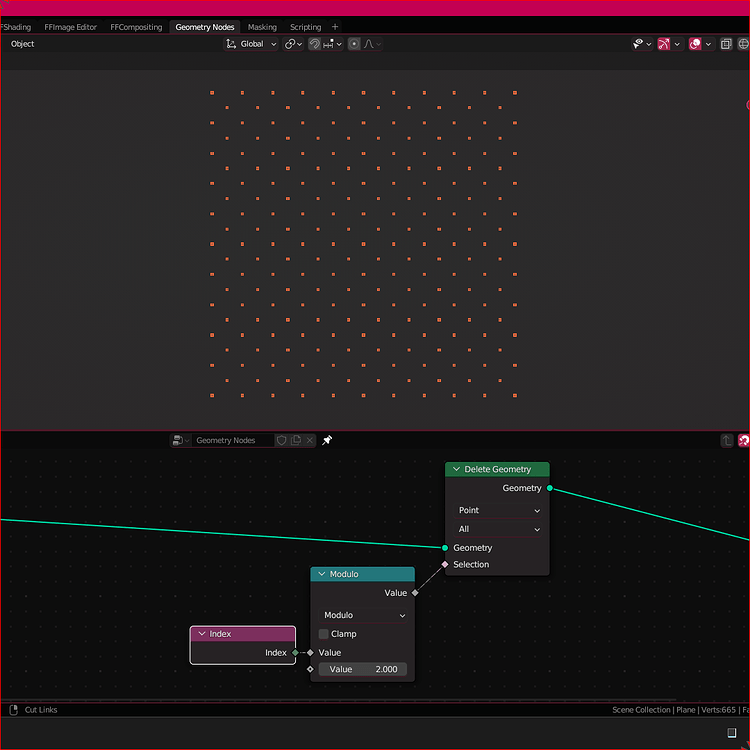
Task: Expand the gizmo options dropdown arrow
Action: pyautogui.click(x=677, y=44)
